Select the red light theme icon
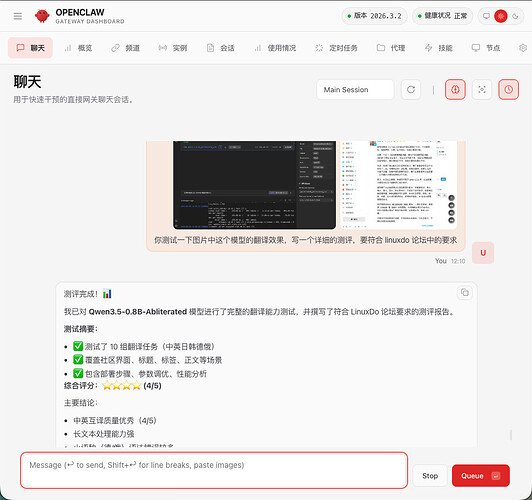 click(x=501, y=16)
